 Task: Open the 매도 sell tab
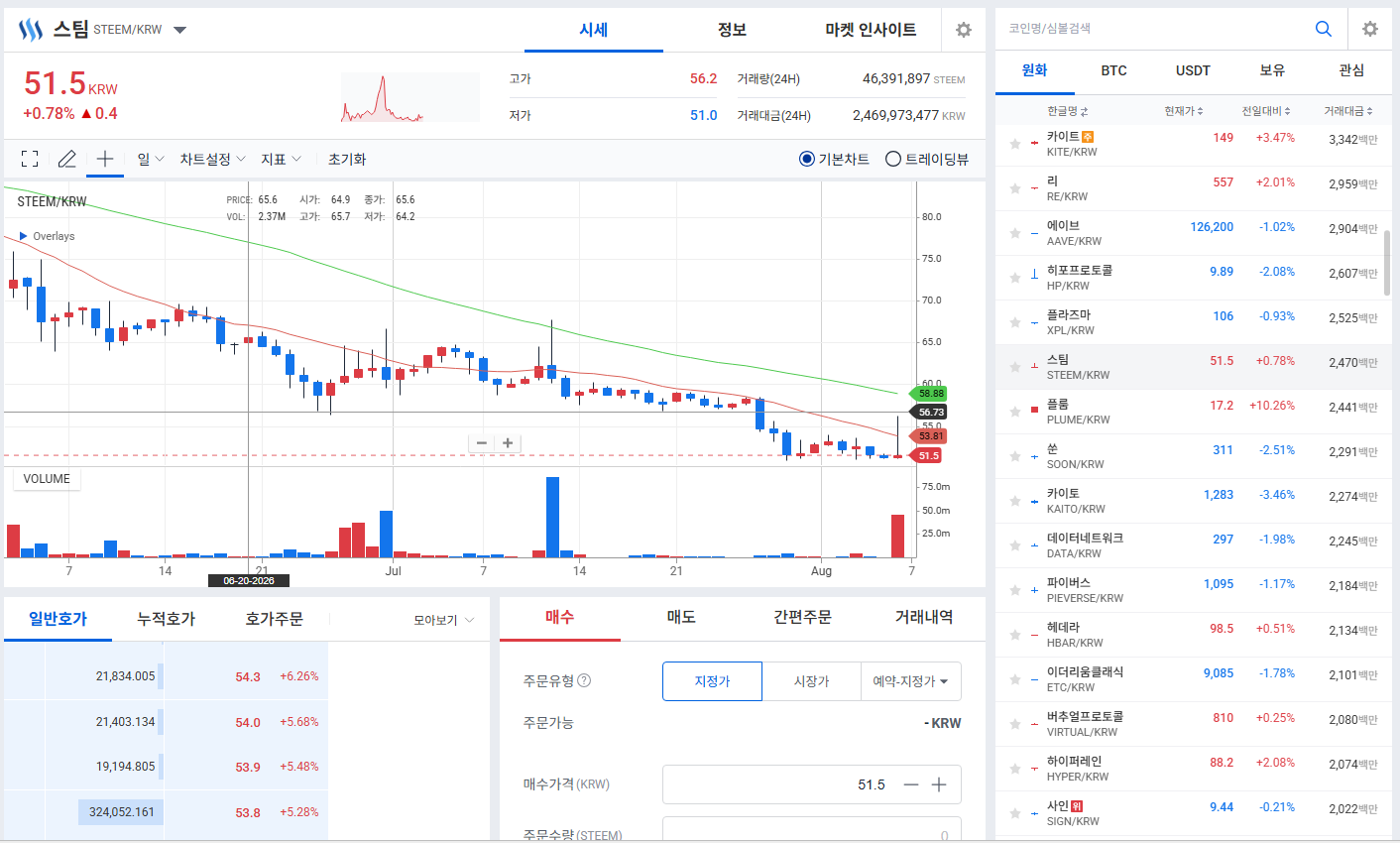click(681, 617)
